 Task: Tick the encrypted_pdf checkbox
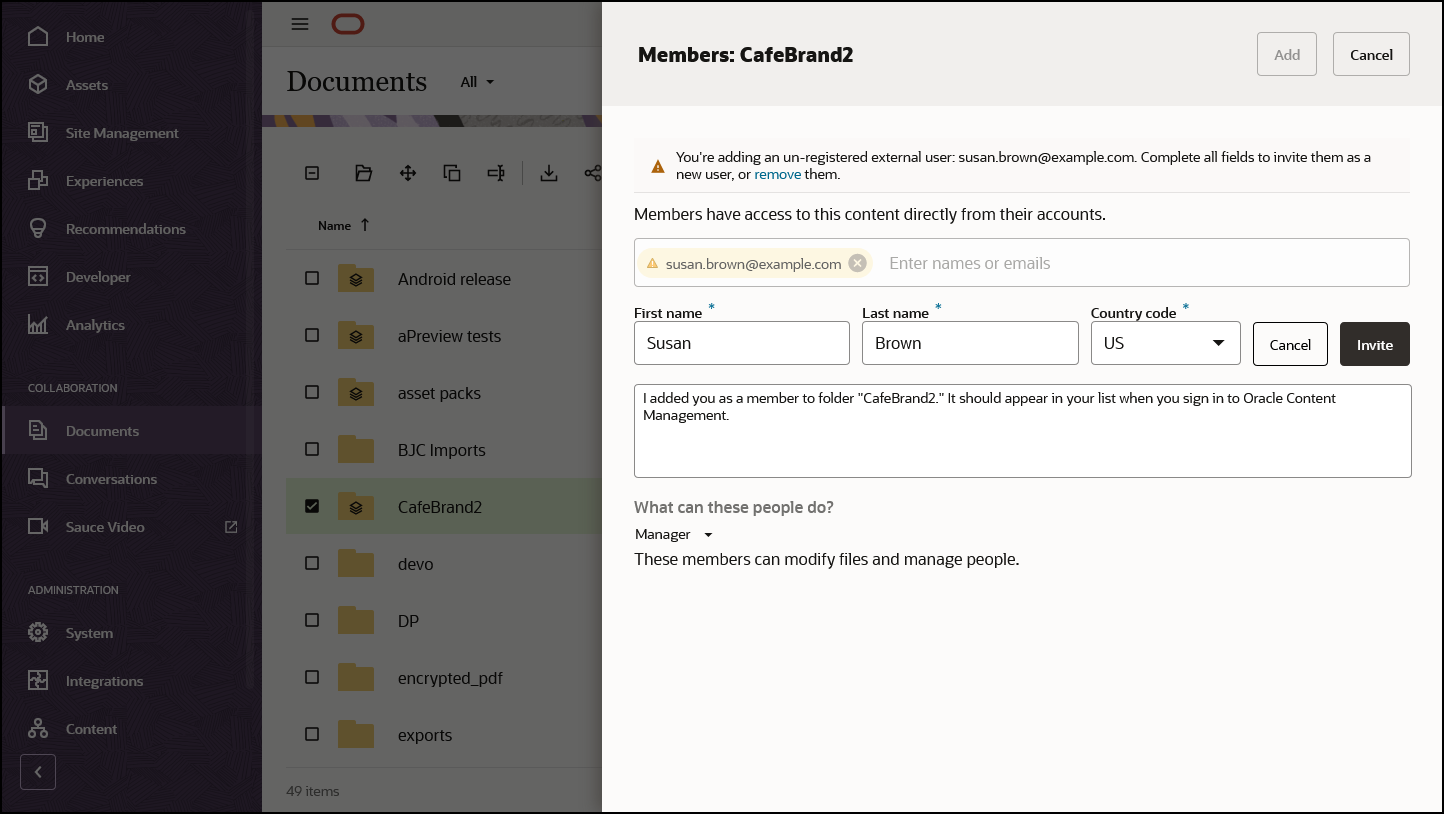coord(312,677)
